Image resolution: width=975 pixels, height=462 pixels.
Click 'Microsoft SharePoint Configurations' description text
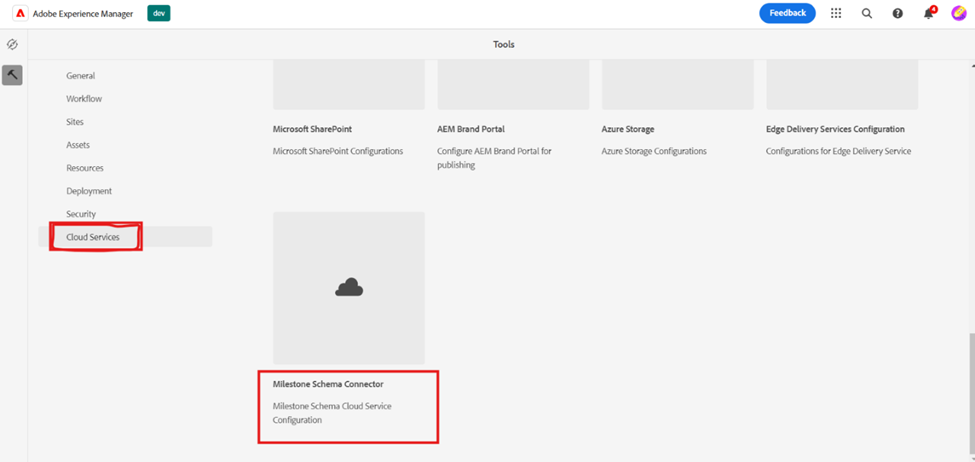[338, 151]
